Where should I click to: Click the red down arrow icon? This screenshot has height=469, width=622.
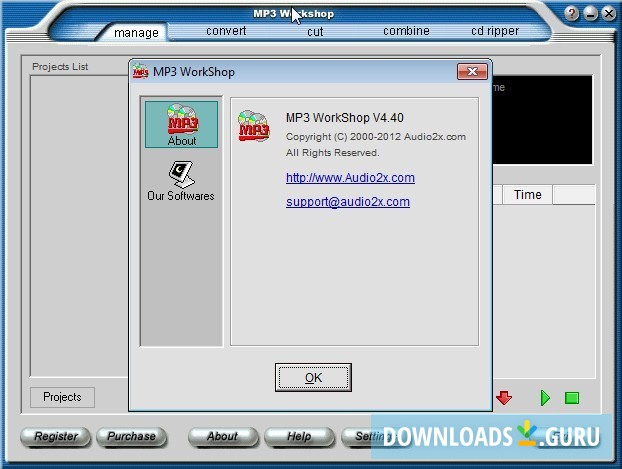tap(504, 398)
